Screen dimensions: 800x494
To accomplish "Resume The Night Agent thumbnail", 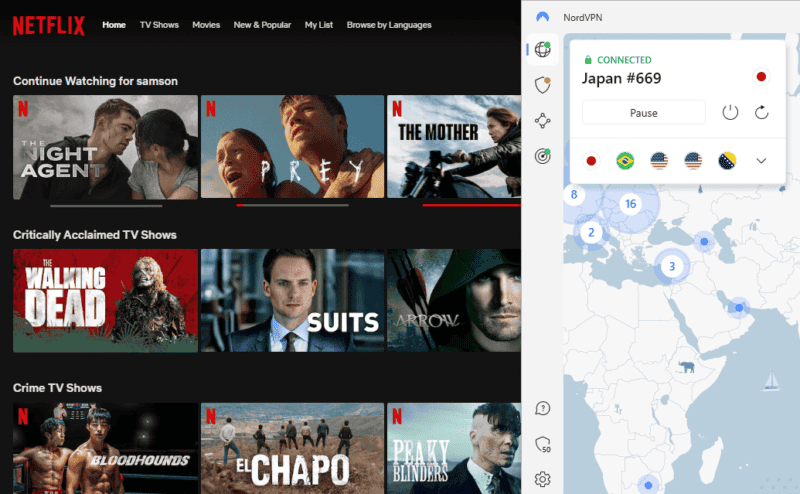I will click(x=105, y=147).
